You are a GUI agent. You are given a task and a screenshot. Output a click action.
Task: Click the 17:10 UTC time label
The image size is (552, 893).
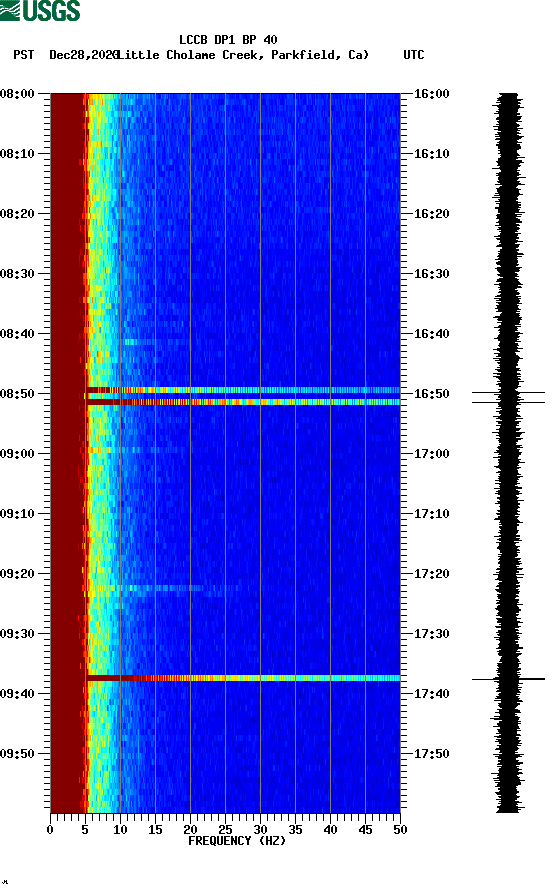point(431,514)
